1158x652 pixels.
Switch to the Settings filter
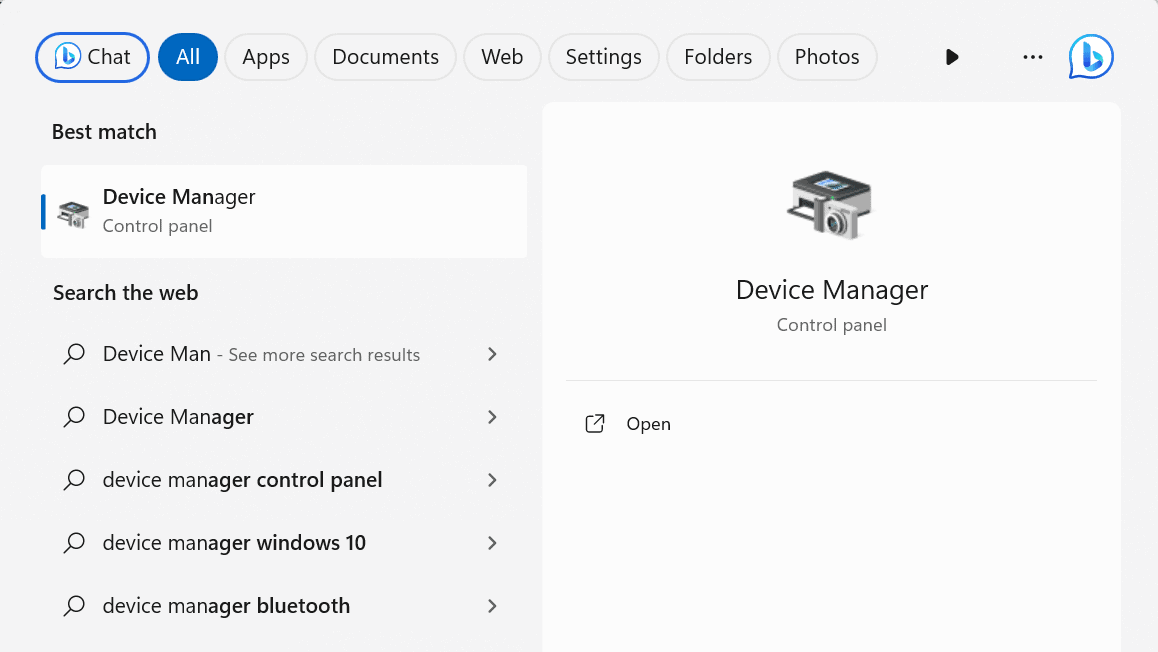603,57
